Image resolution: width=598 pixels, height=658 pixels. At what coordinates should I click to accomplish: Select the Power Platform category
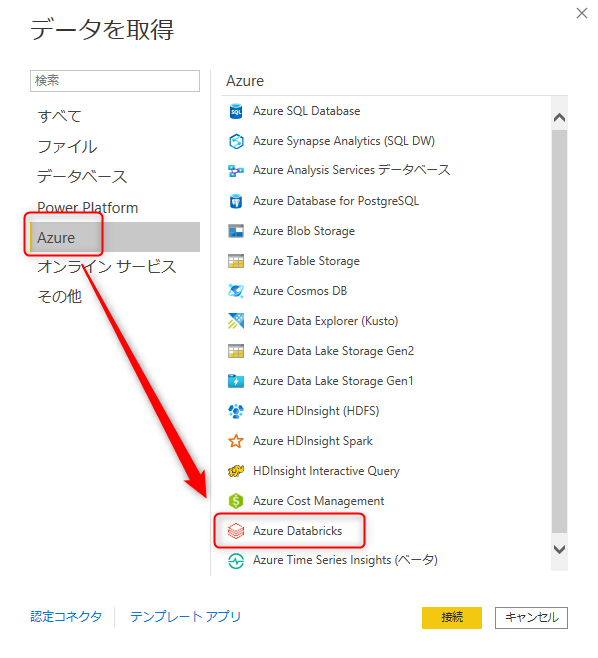pos(88,208)
